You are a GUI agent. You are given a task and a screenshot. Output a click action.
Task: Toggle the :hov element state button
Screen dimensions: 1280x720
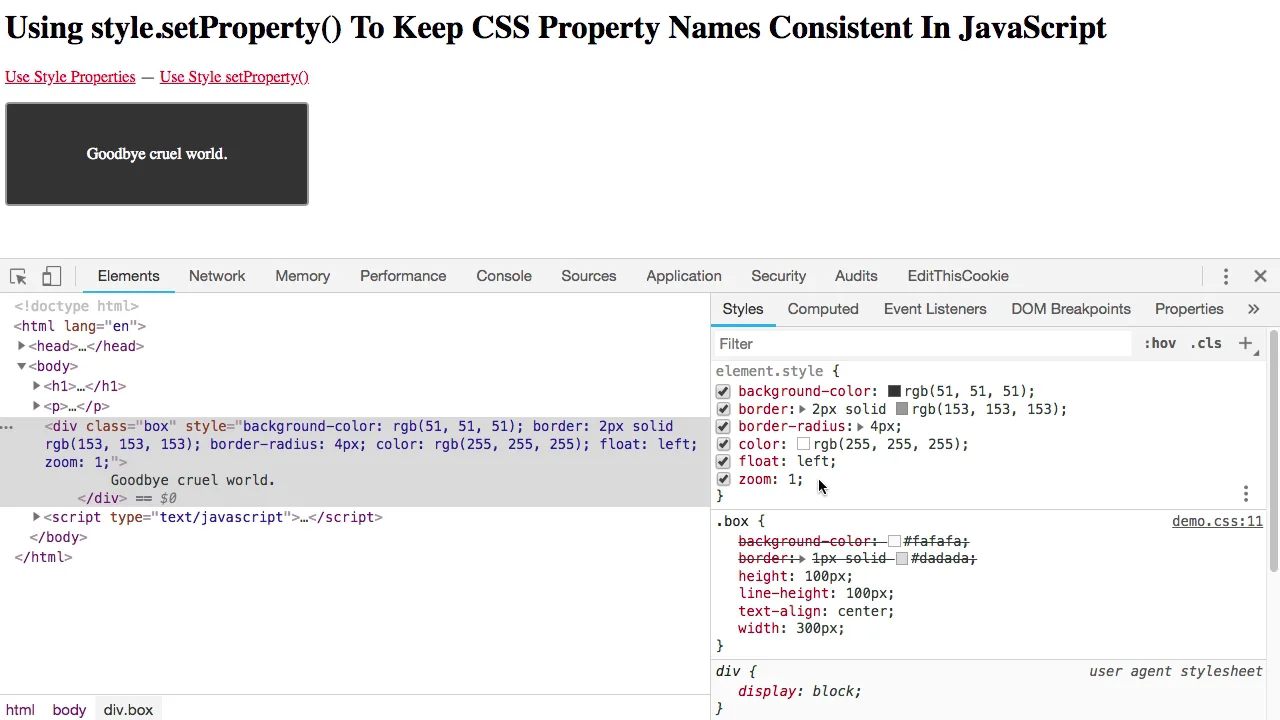click(1160, 343)
